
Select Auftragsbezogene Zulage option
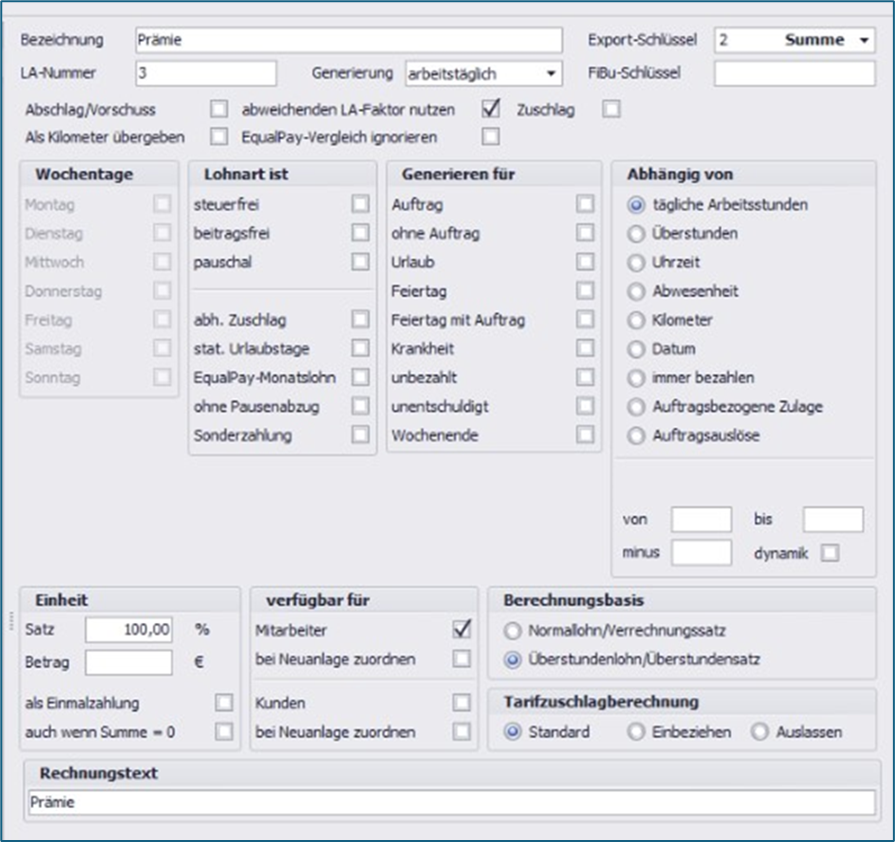tap(636, 406)
